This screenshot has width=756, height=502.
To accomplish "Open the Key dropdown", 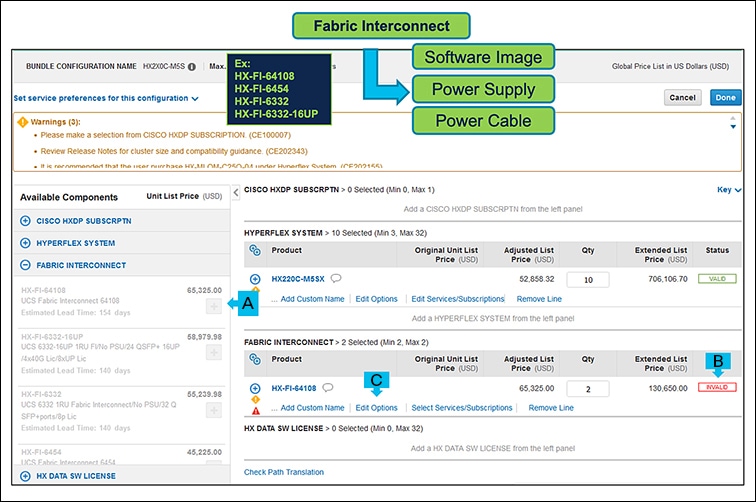I will click(729, 189).
